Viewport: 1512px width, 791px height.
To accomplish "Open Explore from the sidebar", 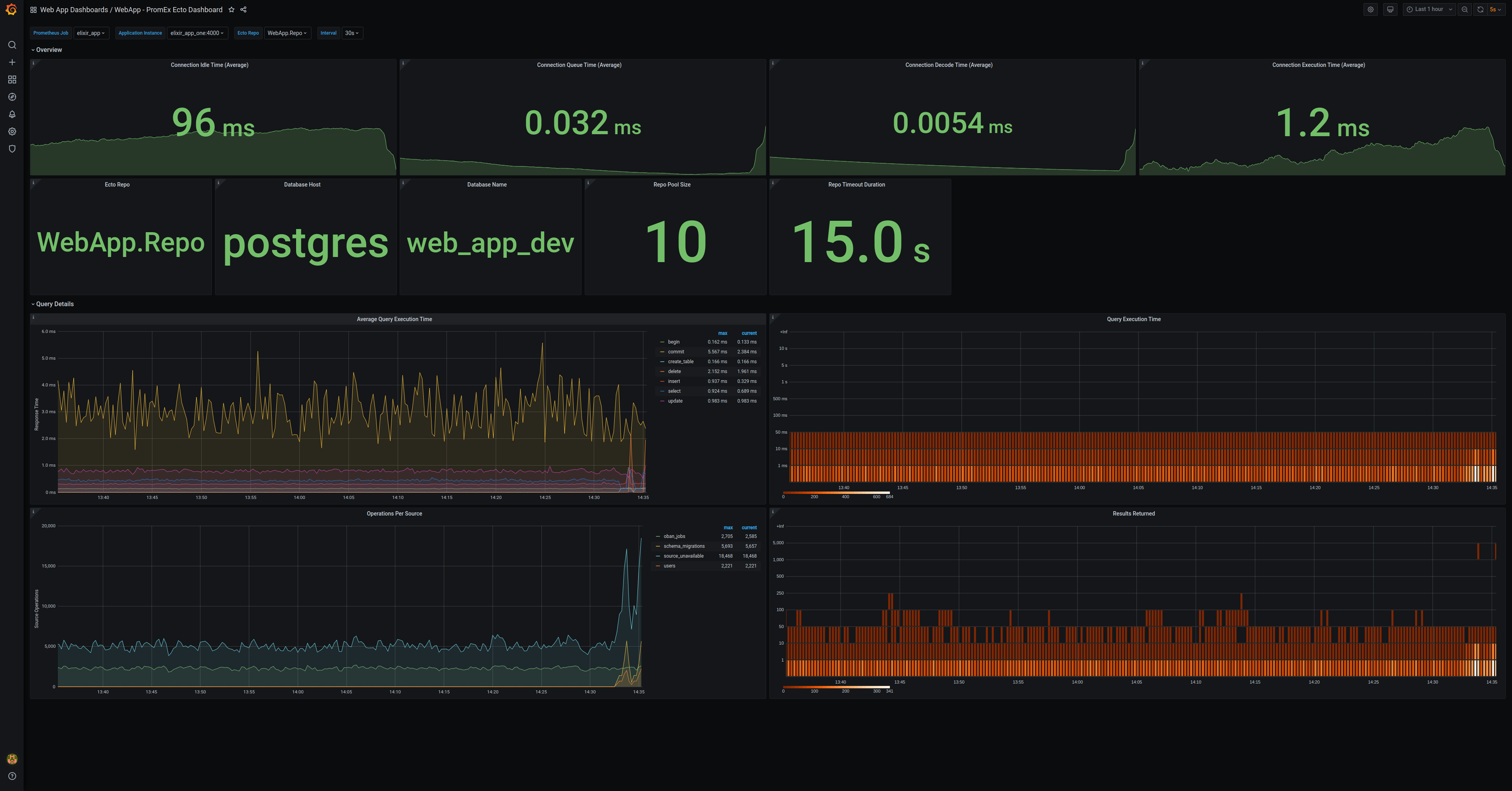I will [x=12, y=97].
